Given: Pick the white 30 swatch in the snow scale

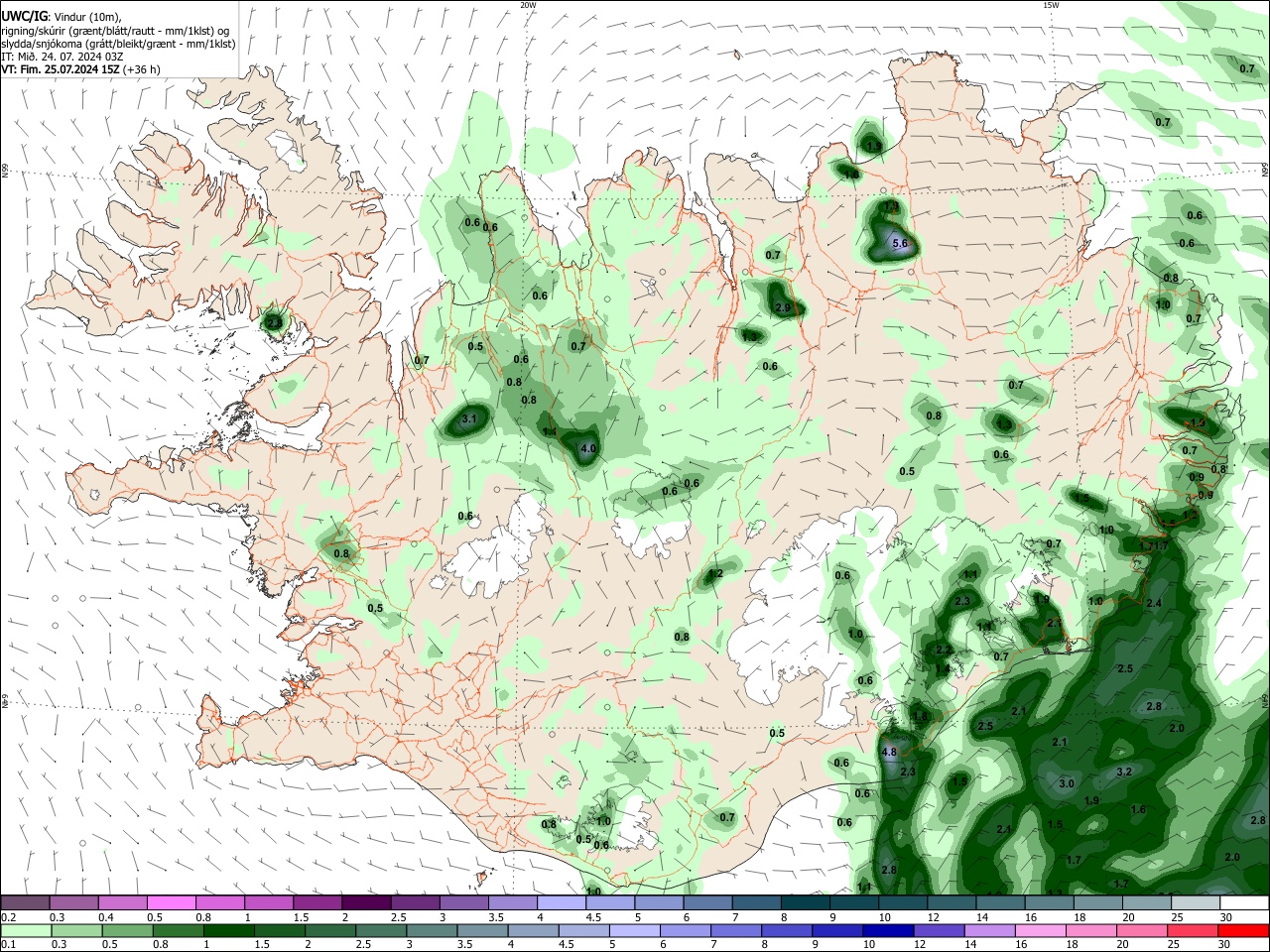Looking at the screenshot, I should pyautogui.click(x=1243, y=903).
